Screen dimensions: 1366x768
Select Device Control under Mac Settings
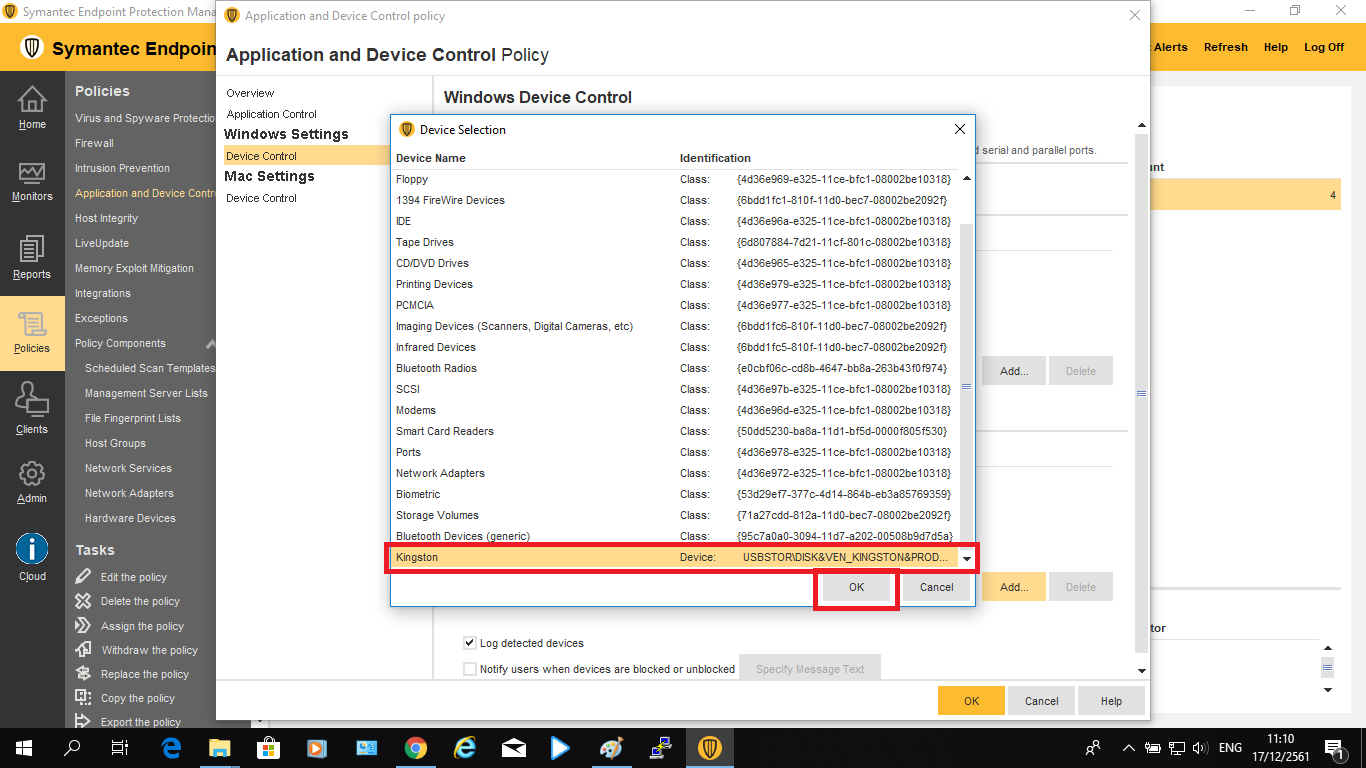coord(261,198)
